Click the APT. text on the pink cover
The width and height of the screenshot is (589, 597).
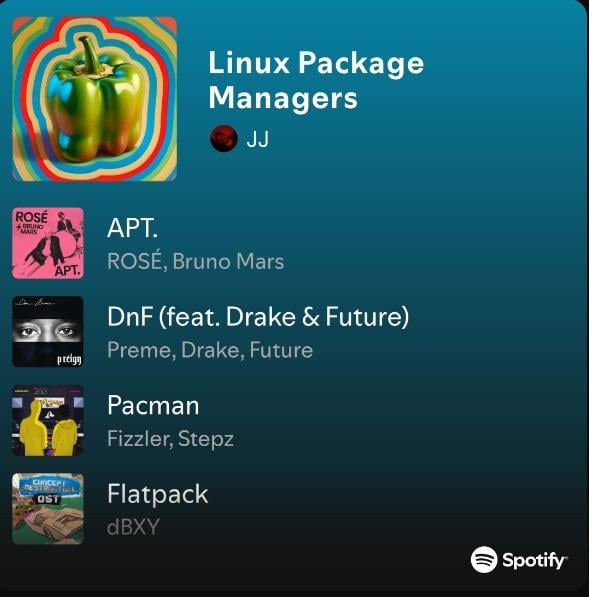coord(68,271)
